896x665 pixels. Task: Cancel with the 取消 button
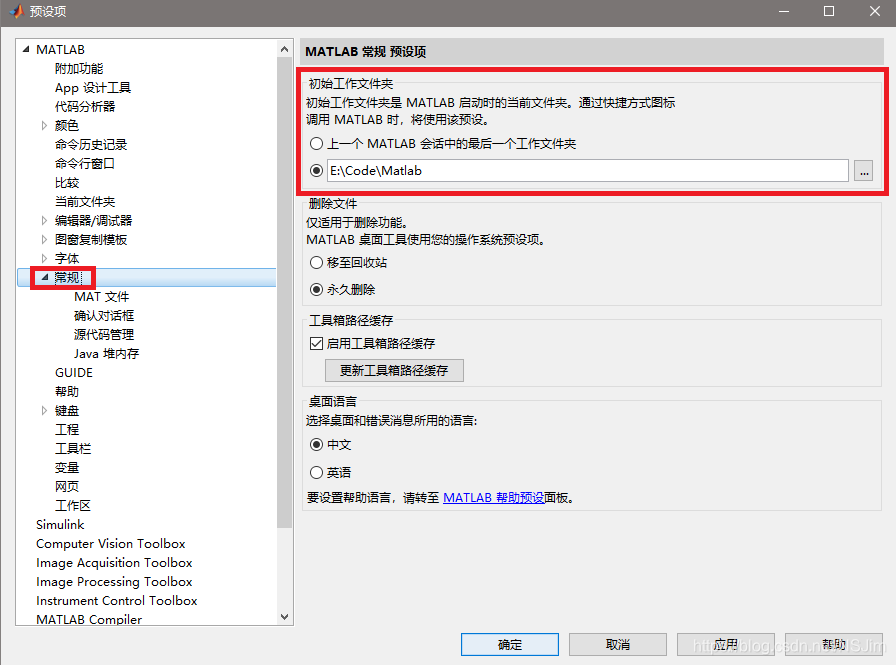[618, 644]
